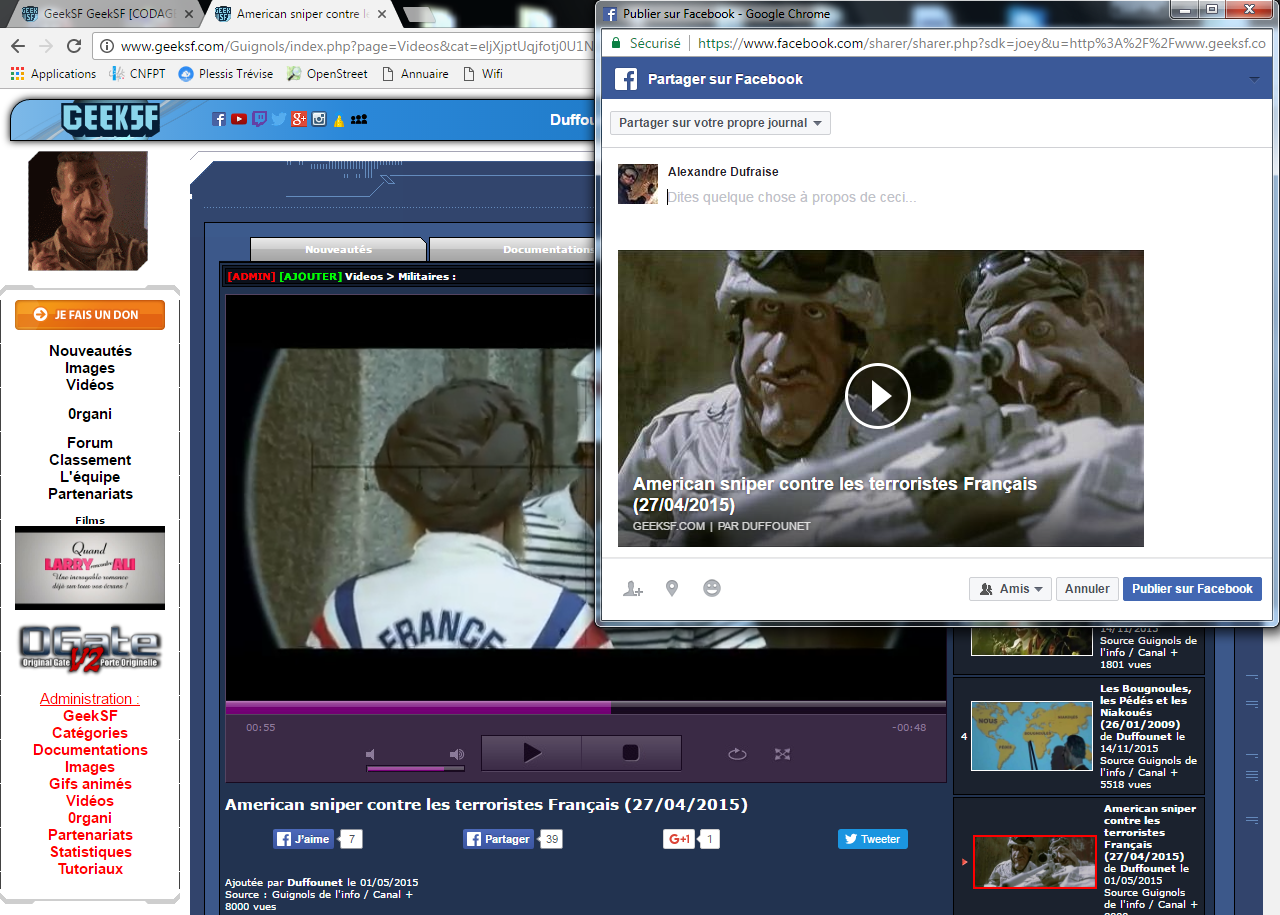The height and width of the screenshot is (915, 1280).
Task: Open the admin Statistiques link
Action: [x=90, y=852]
